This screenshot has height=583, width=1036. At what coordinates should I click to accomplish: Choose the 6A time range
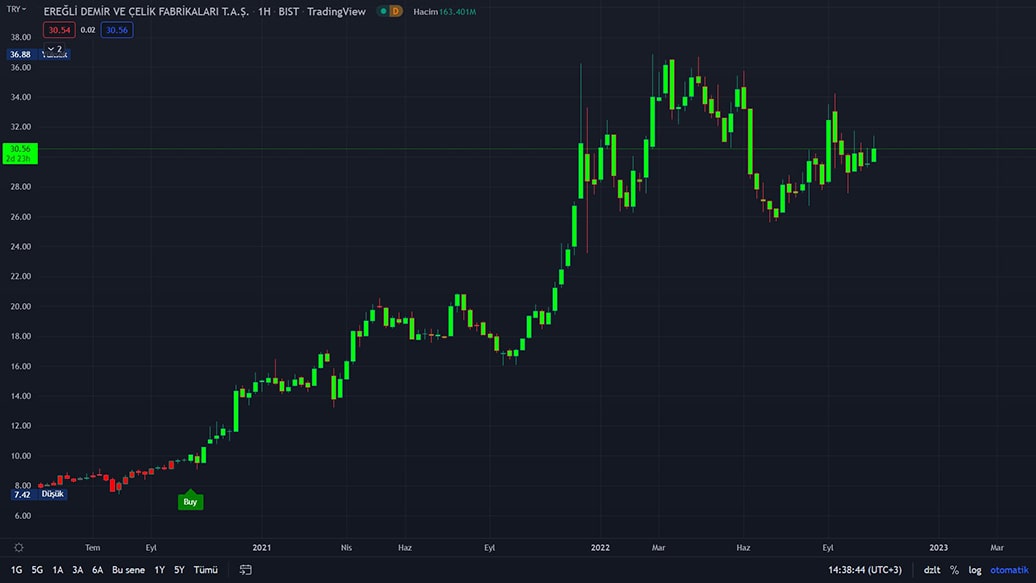click(98, 570)
